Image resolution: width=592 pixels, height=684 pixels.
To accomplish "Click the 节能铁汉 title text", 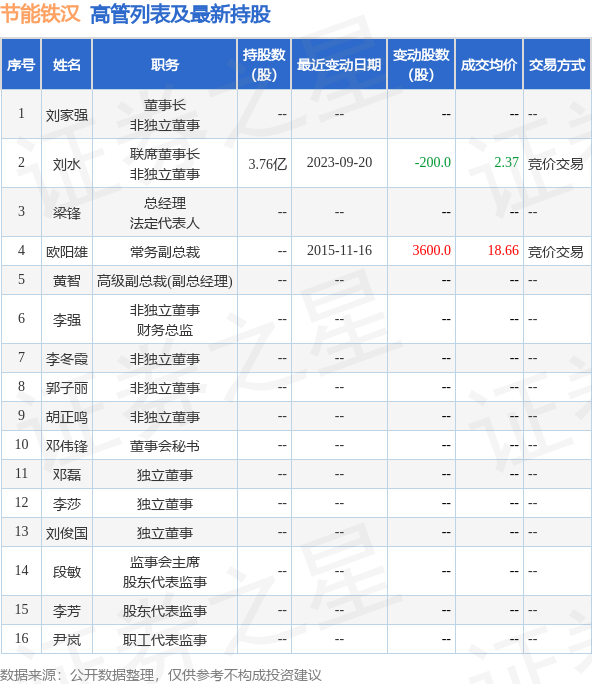I will pos(40,14).
